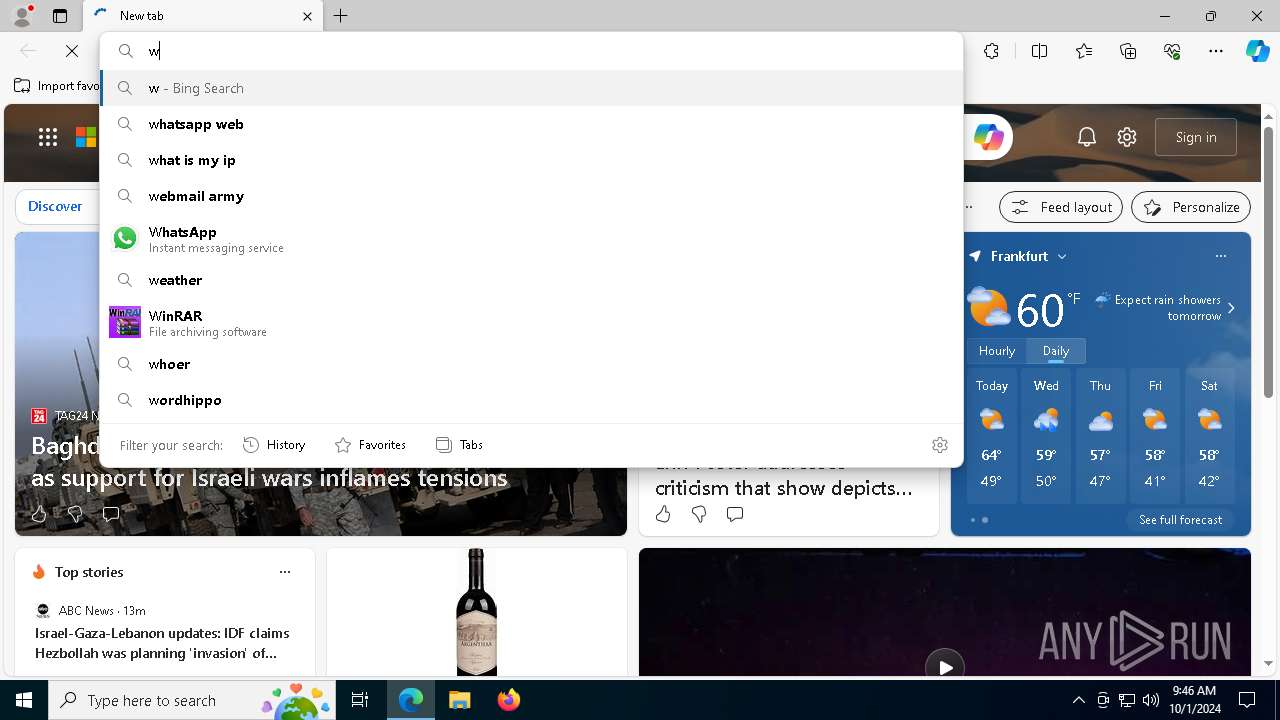1280x720 pixels.
Task: Open the wine bottle product thumbnail
Action: pyautogui.click(x=477, y=611)
